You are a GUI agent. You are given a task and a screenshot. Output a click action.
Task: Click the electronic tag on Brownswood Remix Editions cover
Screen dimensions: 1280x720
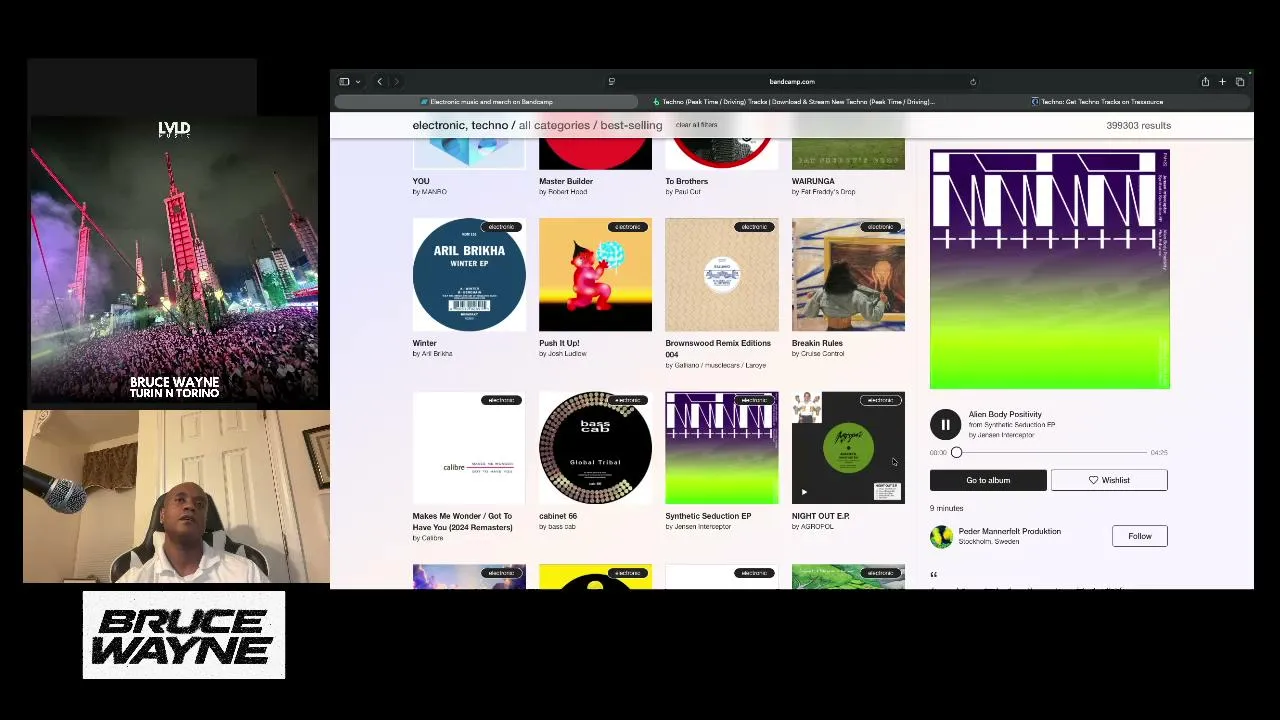point(754,227)
